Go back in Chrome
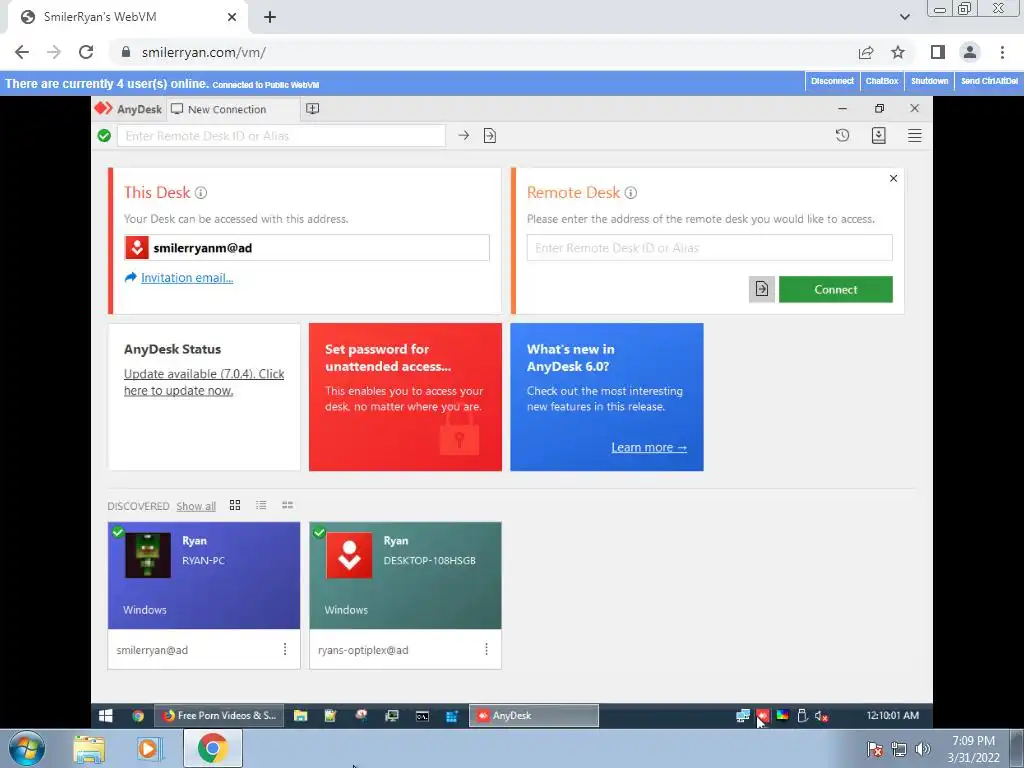The image size is (1024, 768). (x=22, y=52)
